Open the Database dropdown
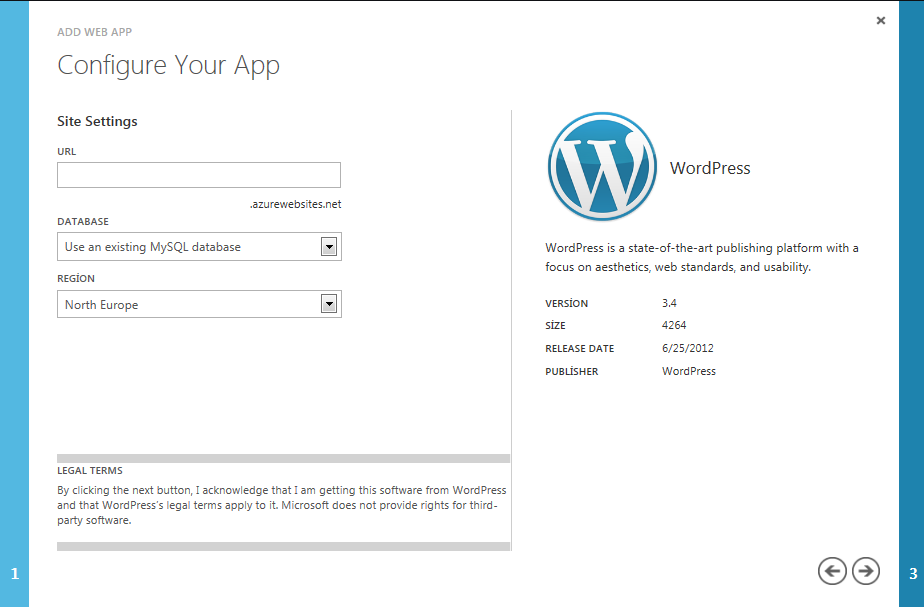This screenshot has width=924, height=607. [x=199, y=246]
